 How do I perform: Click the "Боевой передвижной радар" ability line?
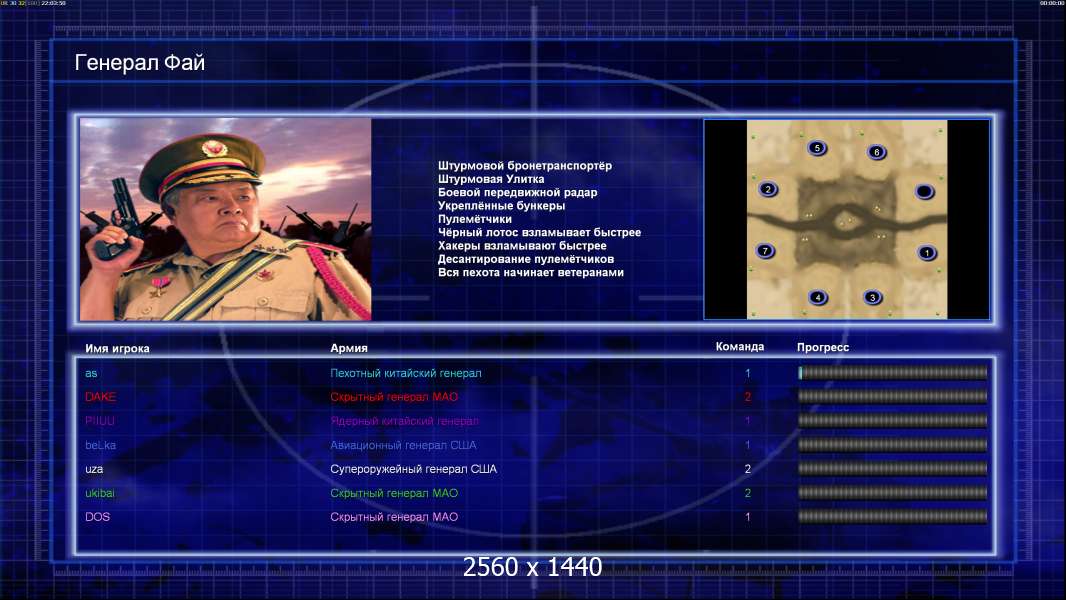pos(517,192)
